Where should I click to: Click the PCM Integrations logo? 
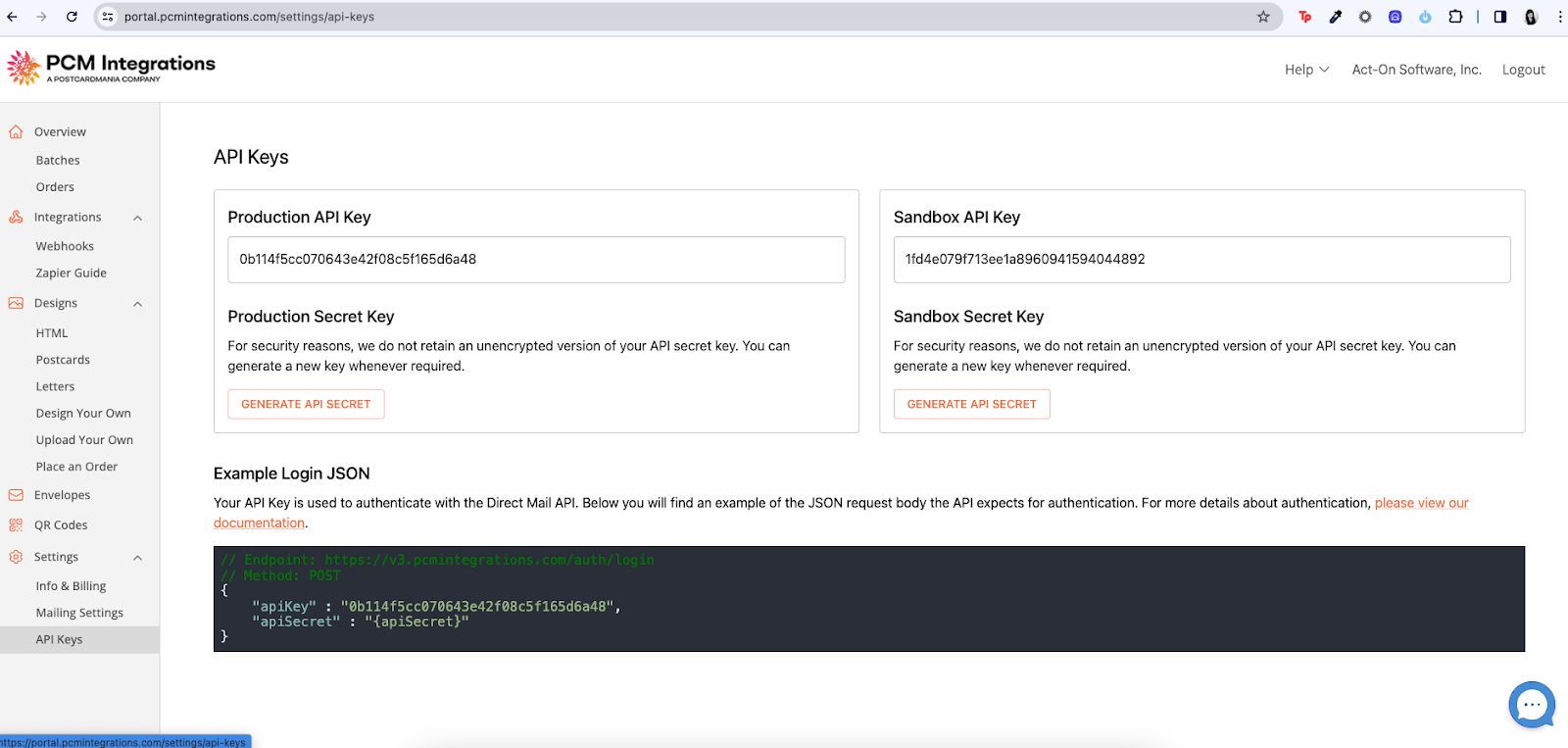click(111, 68)
